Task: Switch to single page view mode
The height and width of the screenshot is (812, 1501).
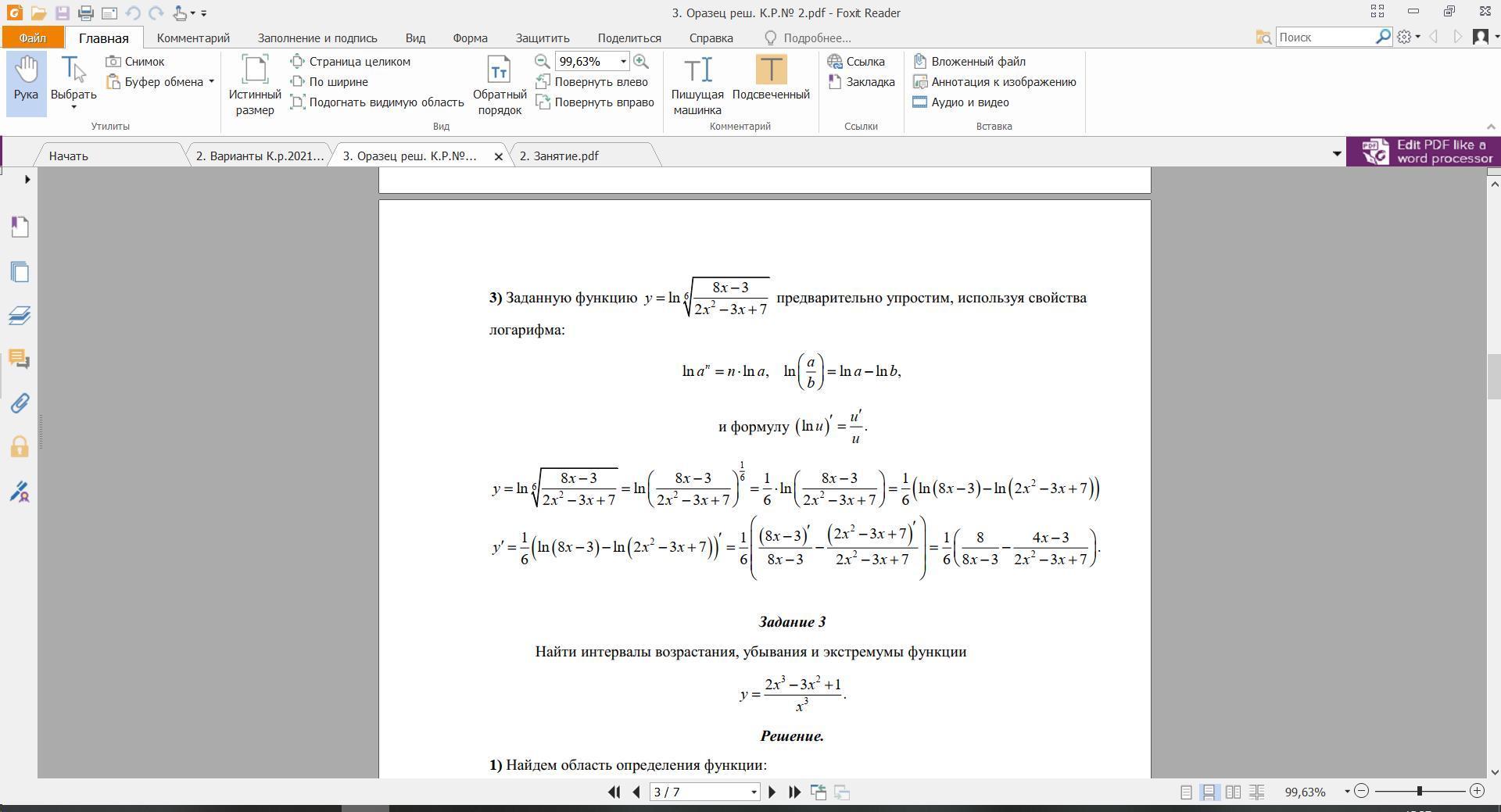Action: click(1186, 792)
